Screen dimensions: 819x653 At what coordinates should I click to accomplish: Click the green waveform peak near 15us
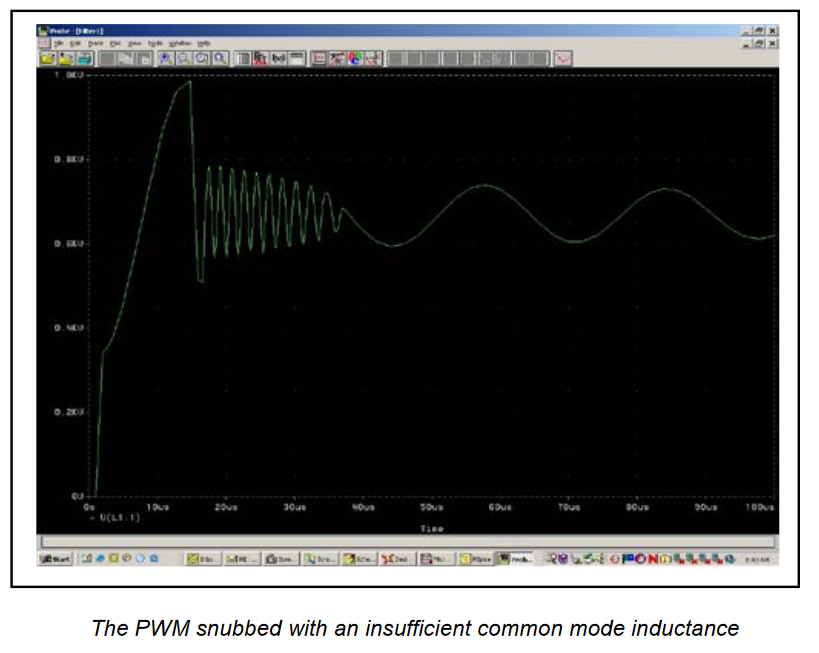pyautogui.click(x=190, y=82)
